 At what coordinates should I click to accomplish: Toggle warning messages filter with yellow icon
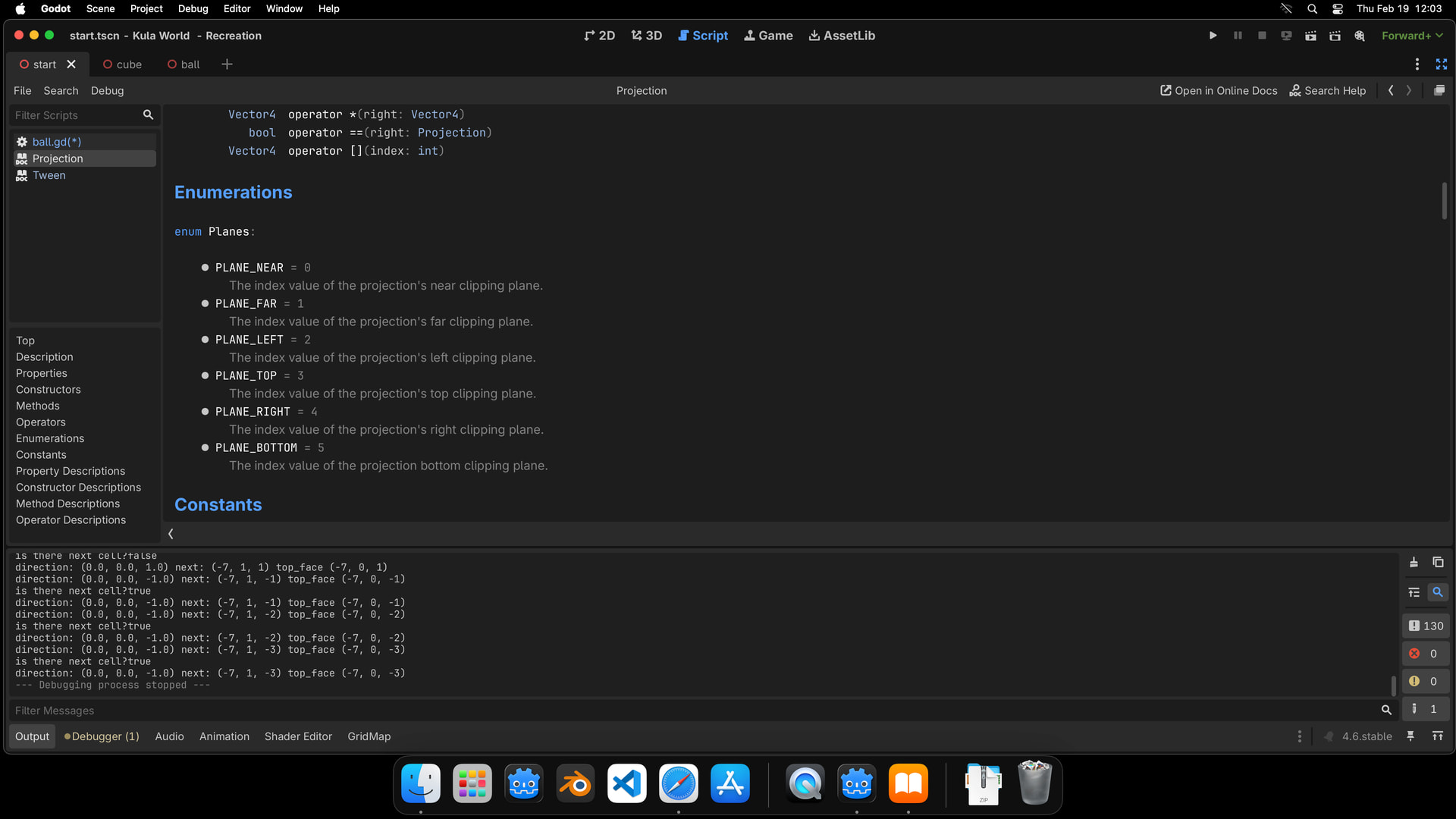tap(1426, 681)
